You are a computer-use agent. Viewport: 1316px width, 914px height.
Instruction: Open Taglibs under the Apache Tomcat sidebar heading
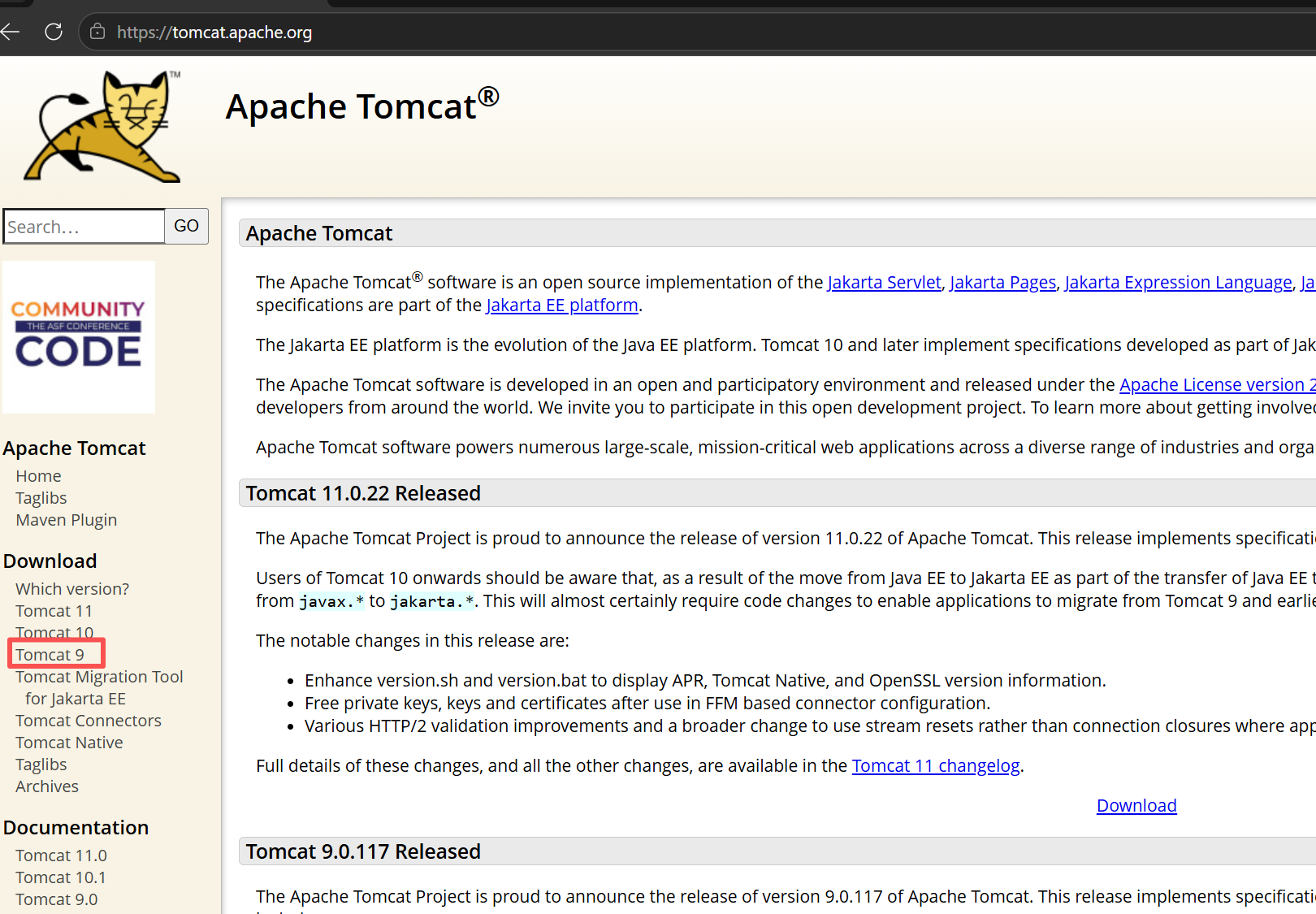[41, 498]
